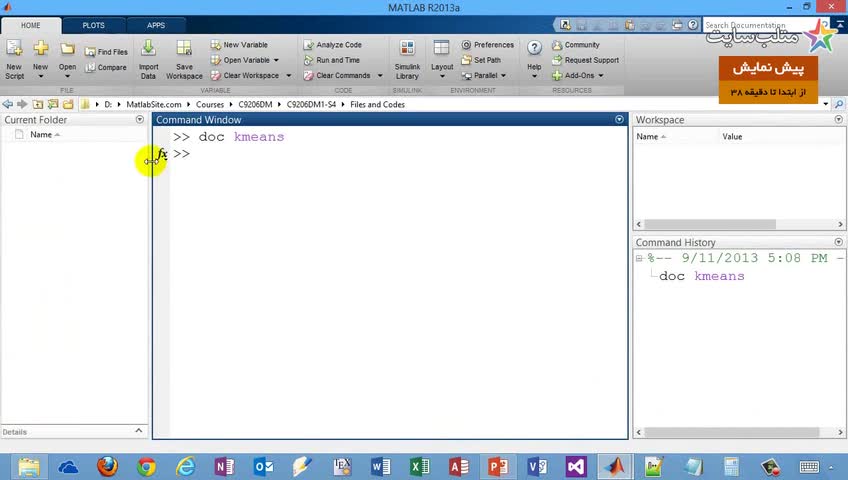Click Save Workspace icon
This screenshot has height=480, width=848.
pos(184,49)
